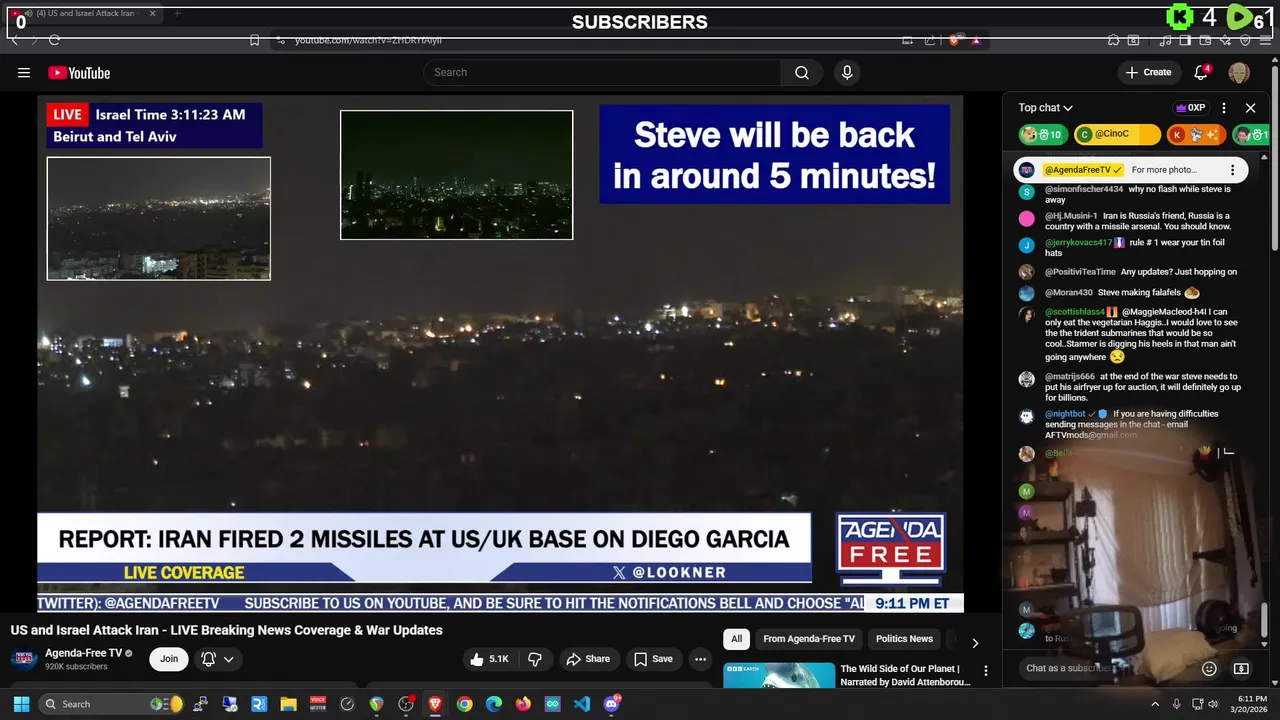Viewport: 1280px width, 720px height.
Task: Launch Firefox from the taskbar
Action: 523,704
